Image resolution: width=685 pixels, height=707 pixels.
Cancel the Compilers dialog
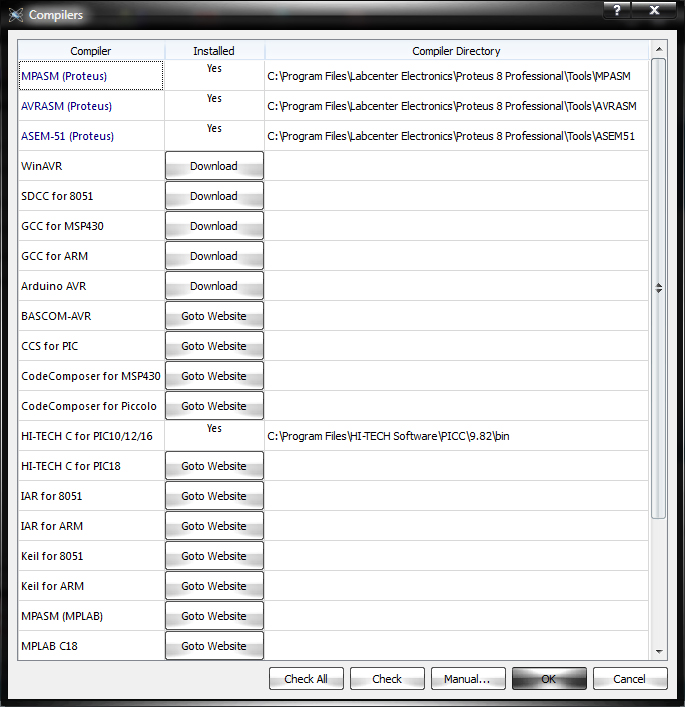click(x=630, y=679)
